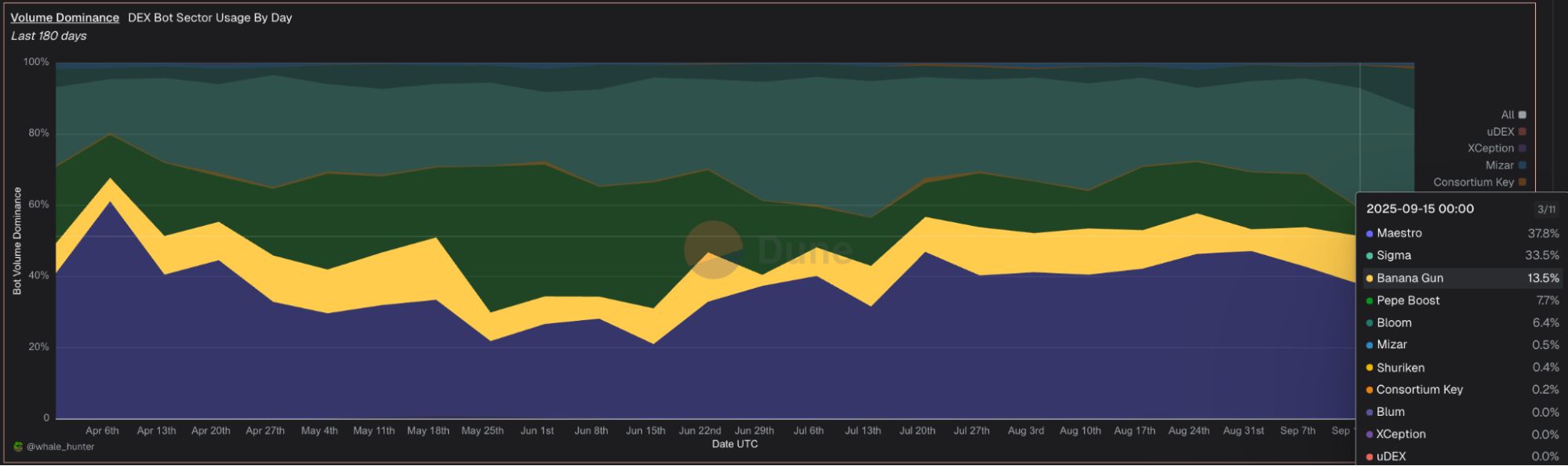1568x466 pixels.
Task: Click the uDEX 0.0% tooltip row
Action: click(x=1462, y=457)
